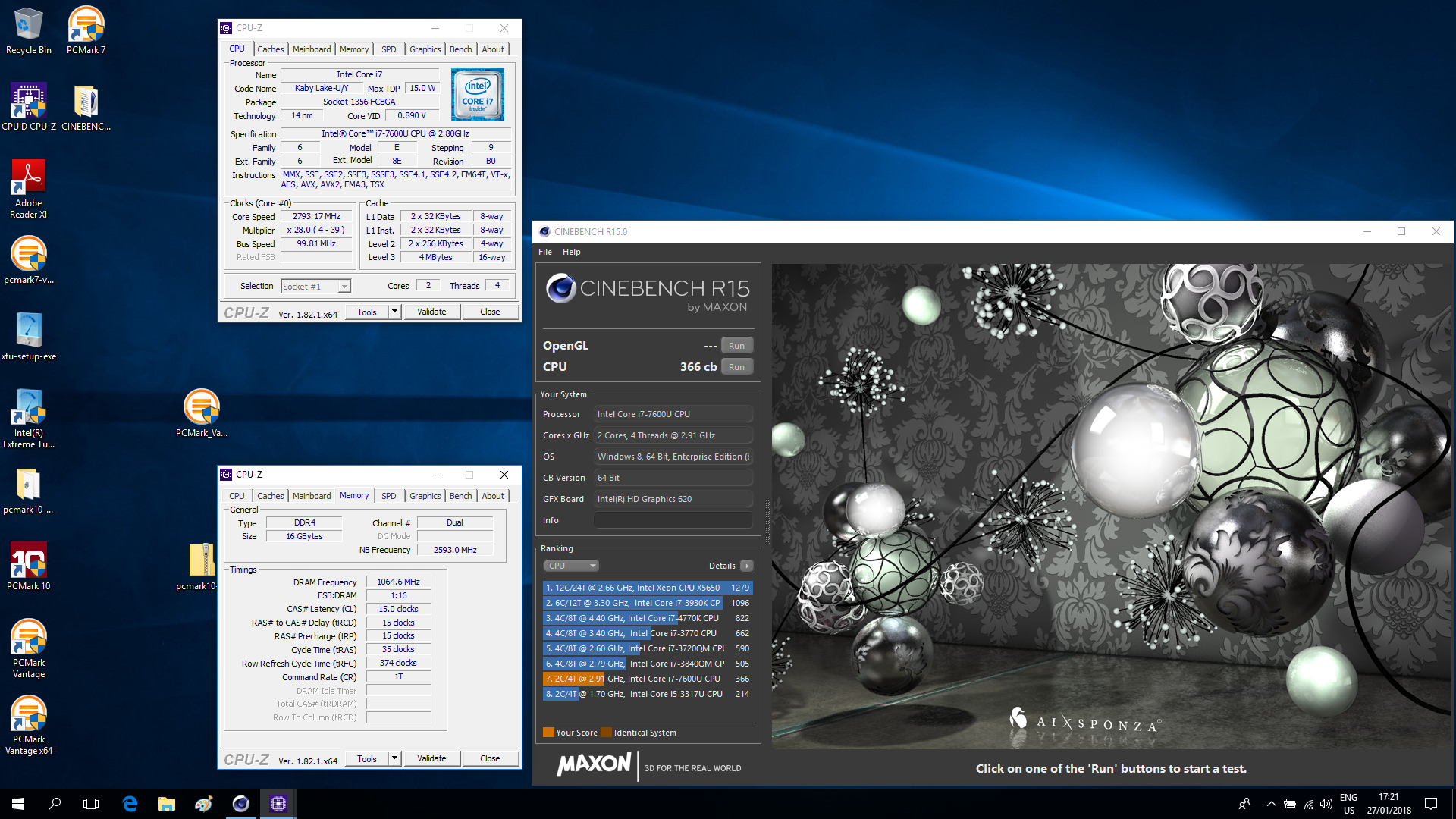
Task: Open the Recycle Bin desktop icon
Action: click(29, 30)
